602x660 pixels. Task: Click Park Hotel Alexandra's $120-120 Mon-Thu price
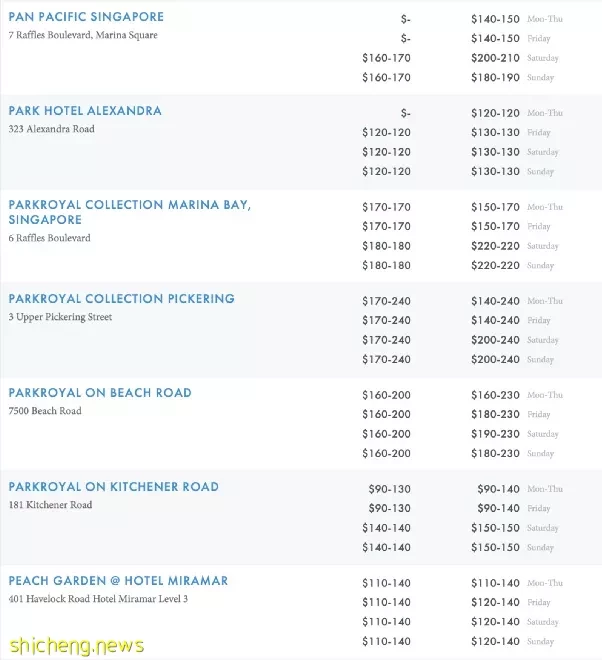click(495, 113)
